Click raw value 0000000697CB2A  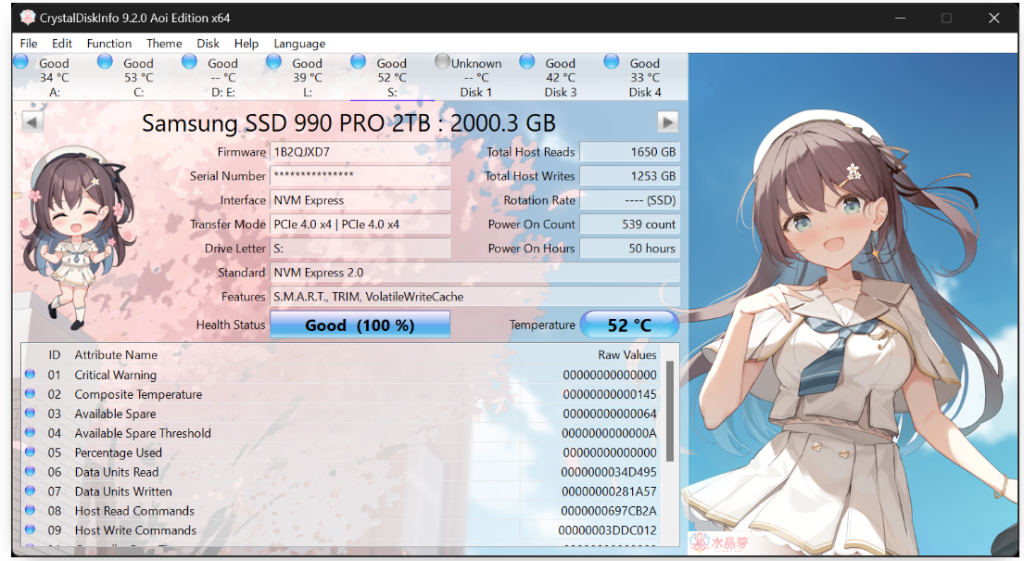(609, 511)
